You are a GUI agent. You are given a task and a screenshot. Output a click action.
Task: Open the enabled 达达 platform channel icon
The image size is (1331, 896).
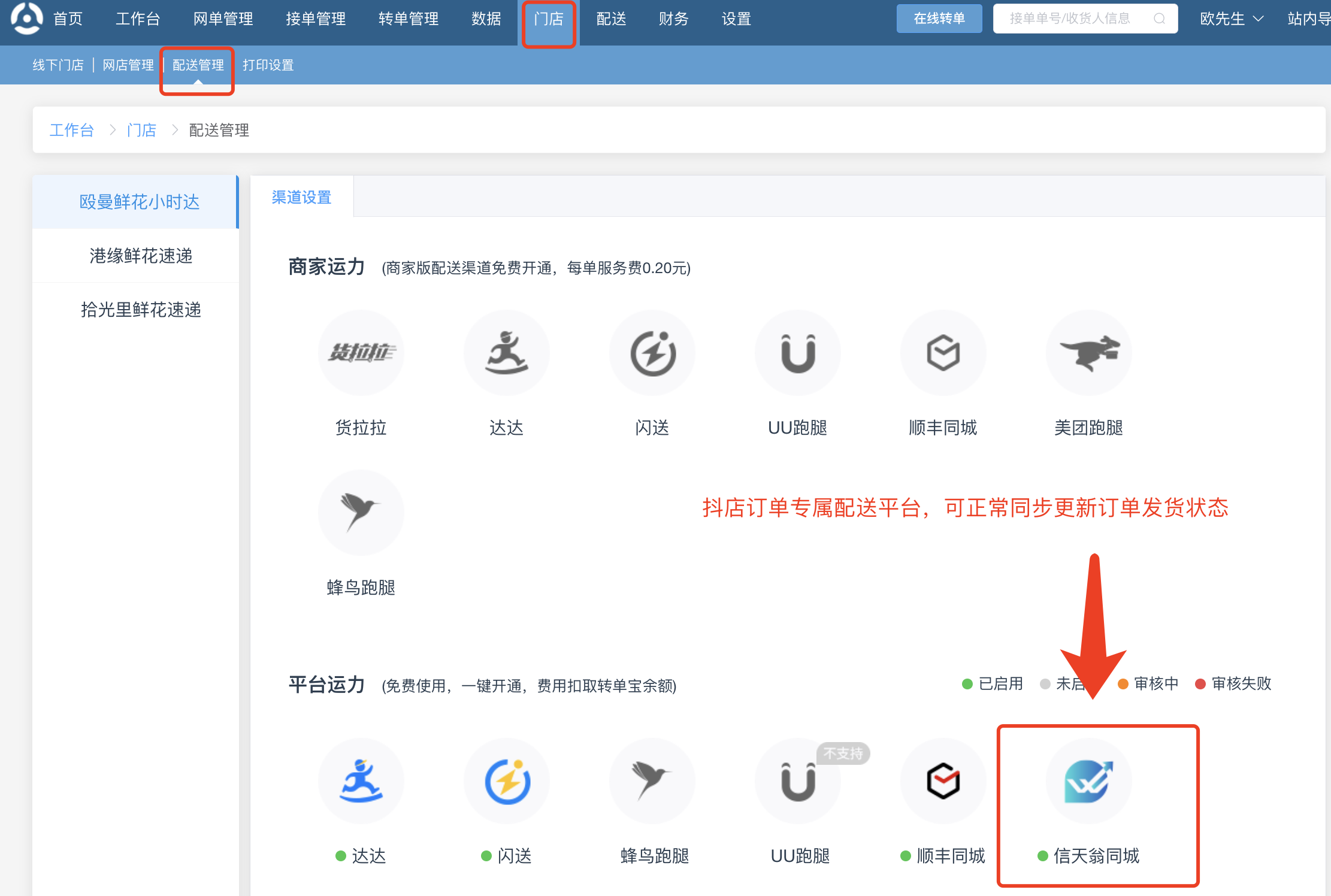[x=361, y=781]
